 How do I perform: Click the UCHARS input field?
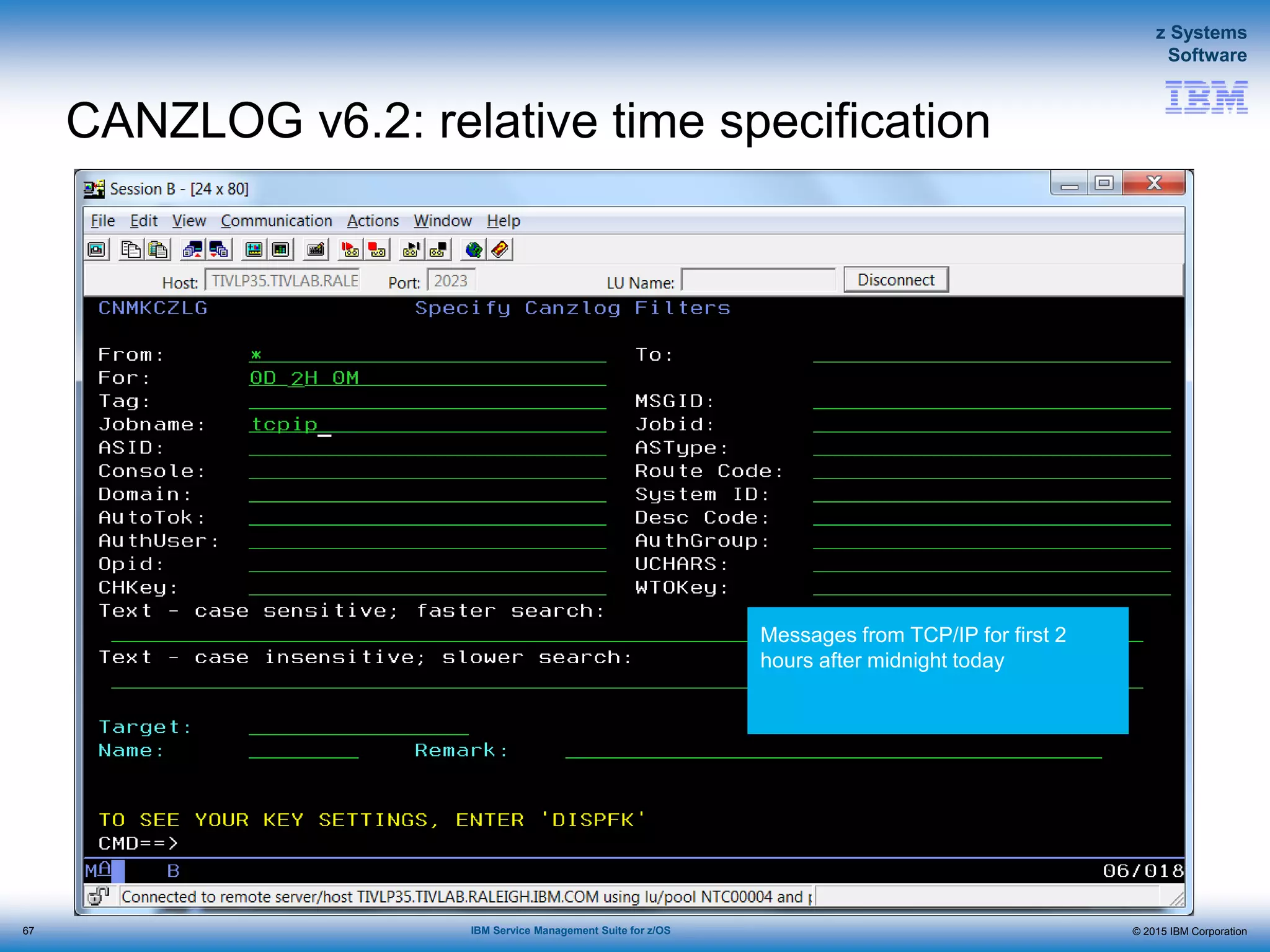(x=992, y=564)
